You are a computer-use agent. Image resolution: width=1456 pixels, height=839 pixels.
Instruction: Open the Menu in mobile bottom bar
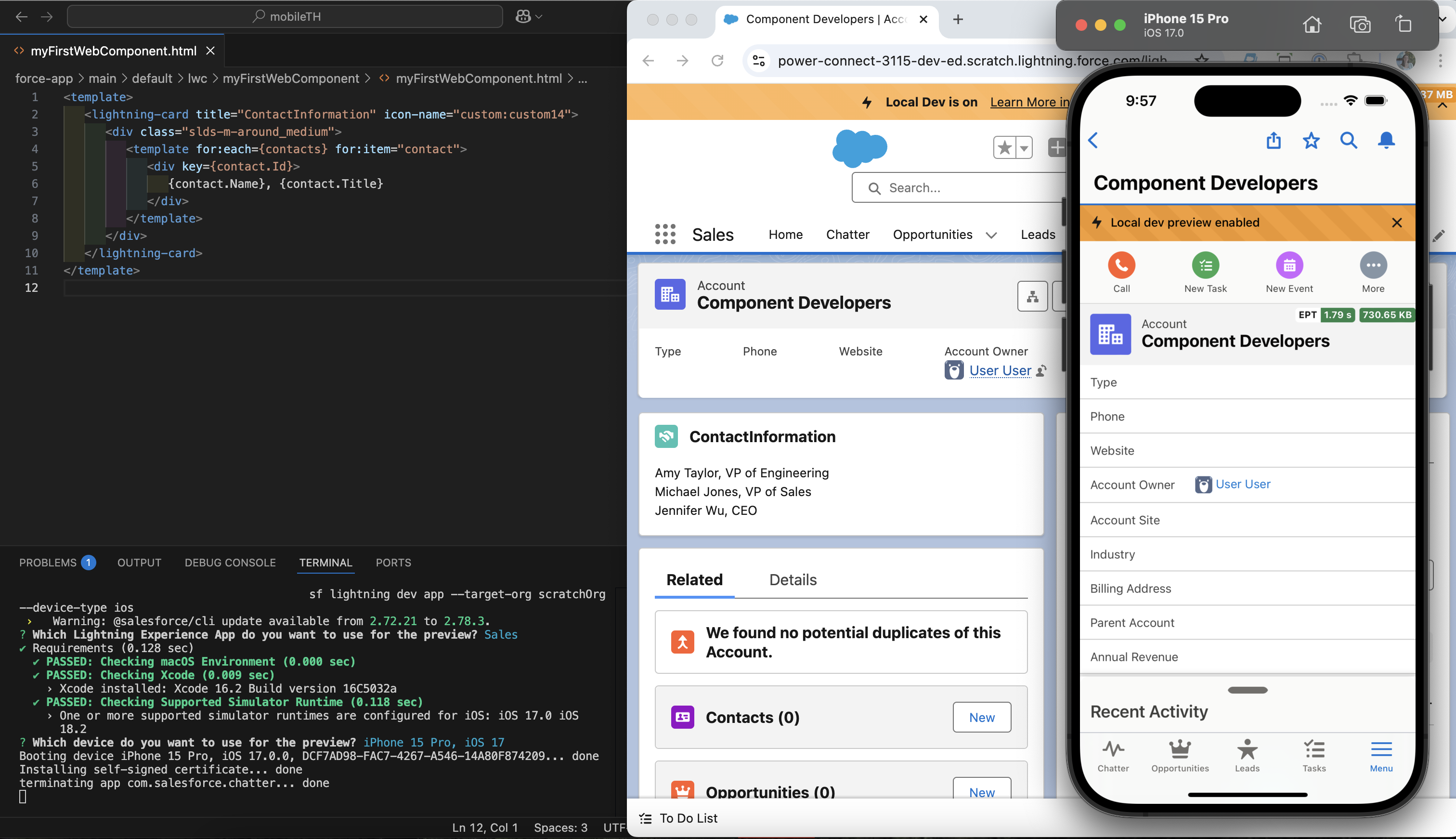(x=1381, y=756)
